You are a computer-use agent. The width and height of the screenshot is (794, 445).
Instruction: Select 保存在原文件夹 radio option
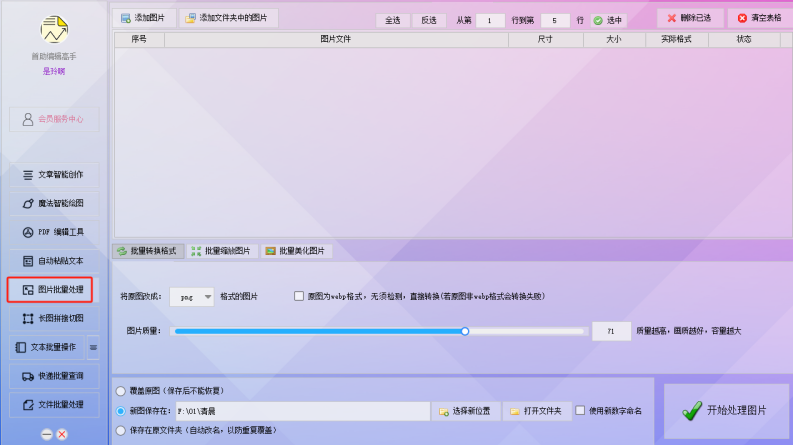click(x=121, y=431)
